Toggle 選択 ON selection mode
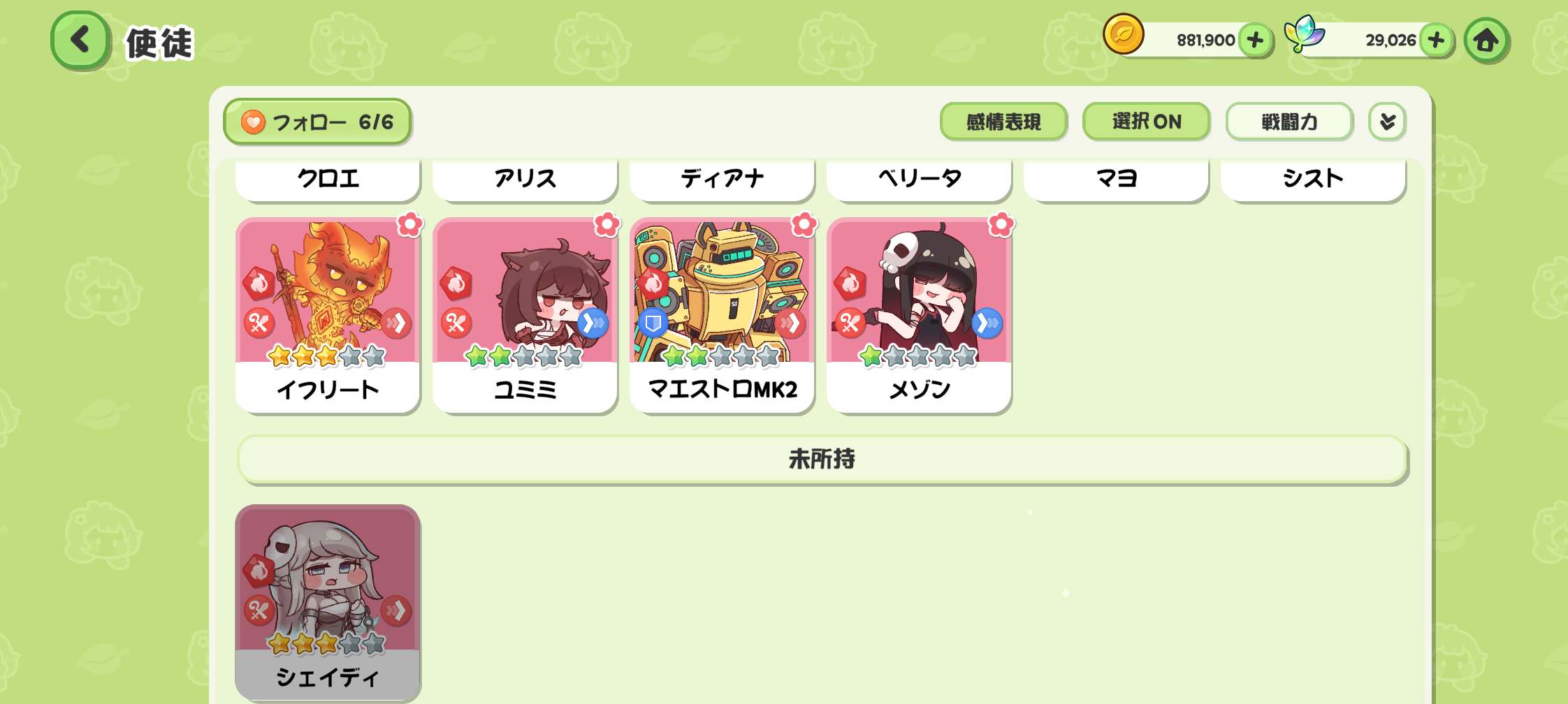The image size is (1568, 704). (1146, 122)
